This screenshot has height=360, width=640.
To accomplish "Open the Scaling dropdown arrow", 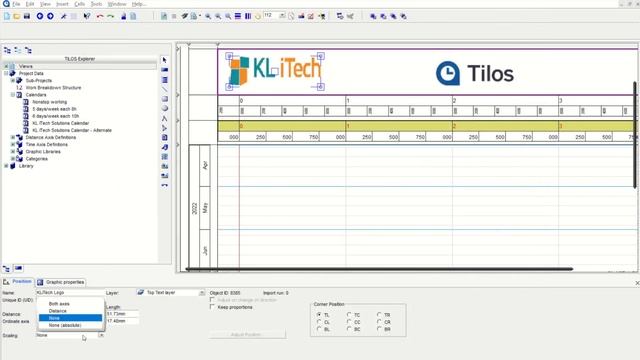I will click(x=101, y=335).
